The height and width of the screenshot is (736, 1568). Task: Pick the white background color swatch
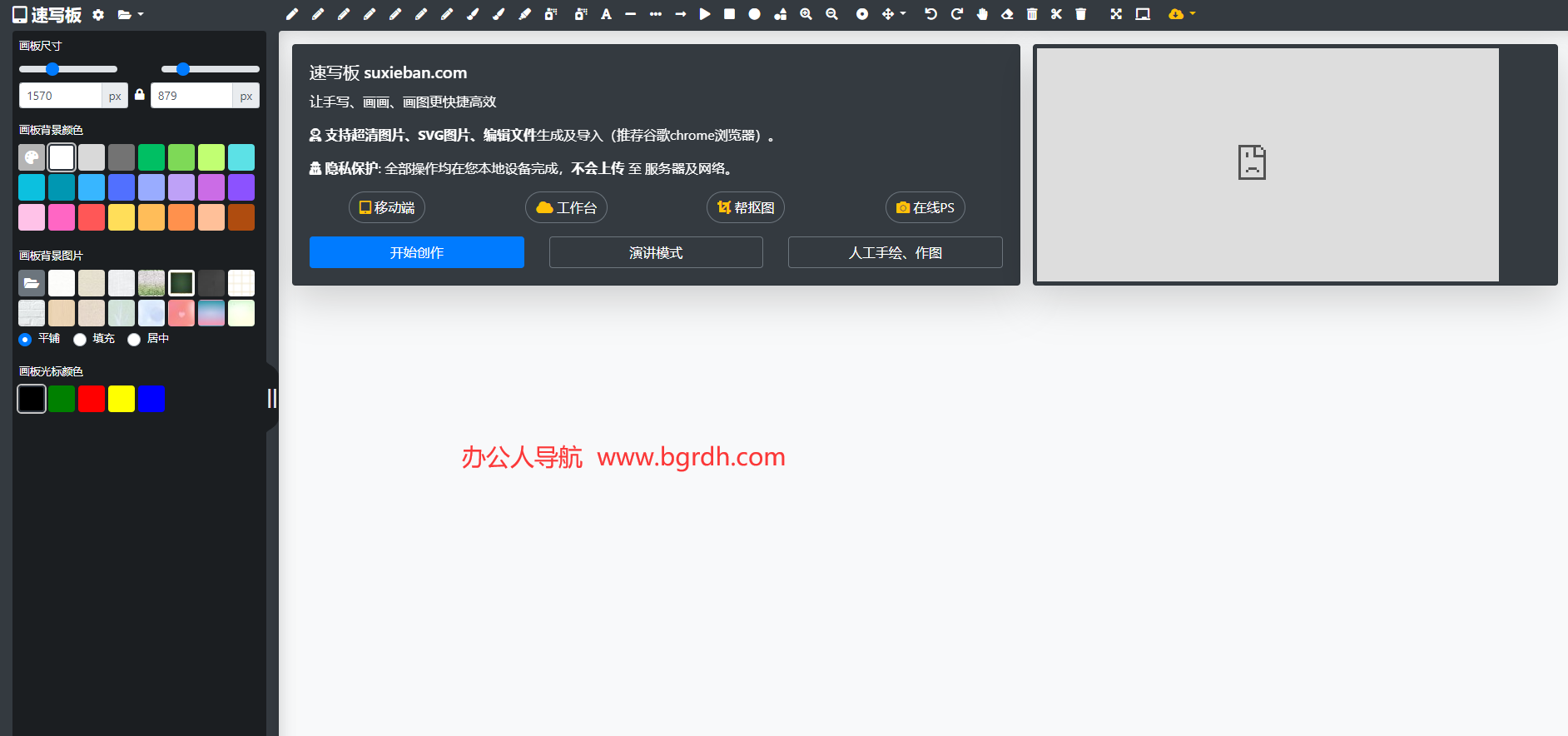pyautogui.click(x=62, y=157)
